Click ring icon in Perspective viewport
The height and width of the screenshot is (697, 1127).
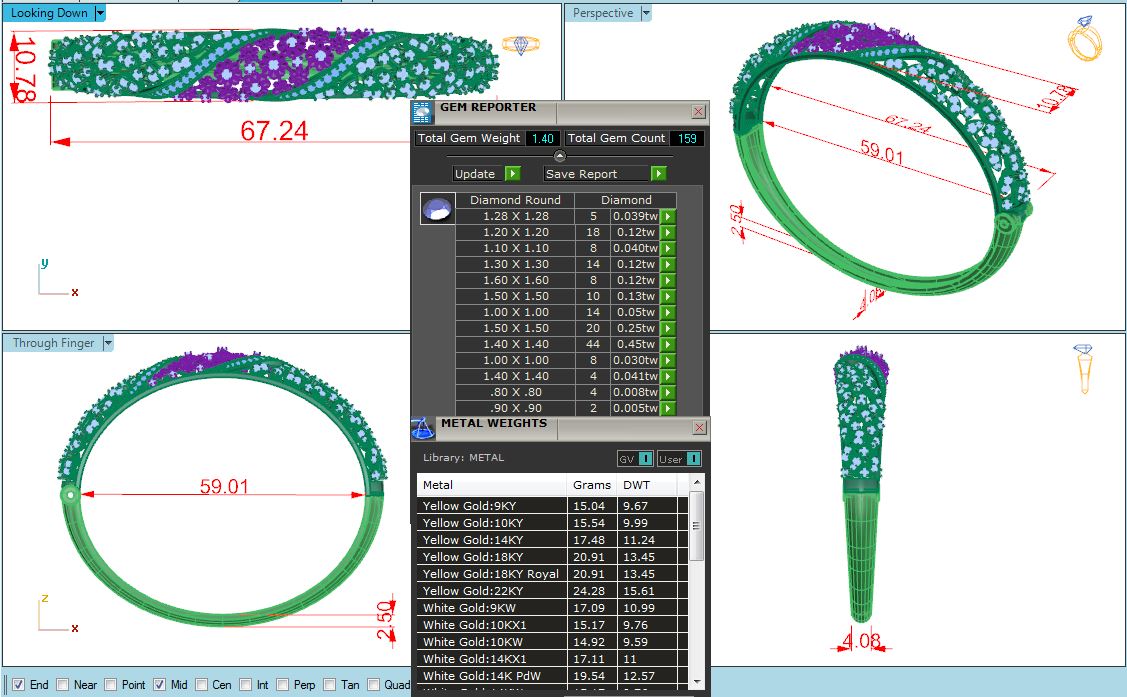tap(1085, 39)
